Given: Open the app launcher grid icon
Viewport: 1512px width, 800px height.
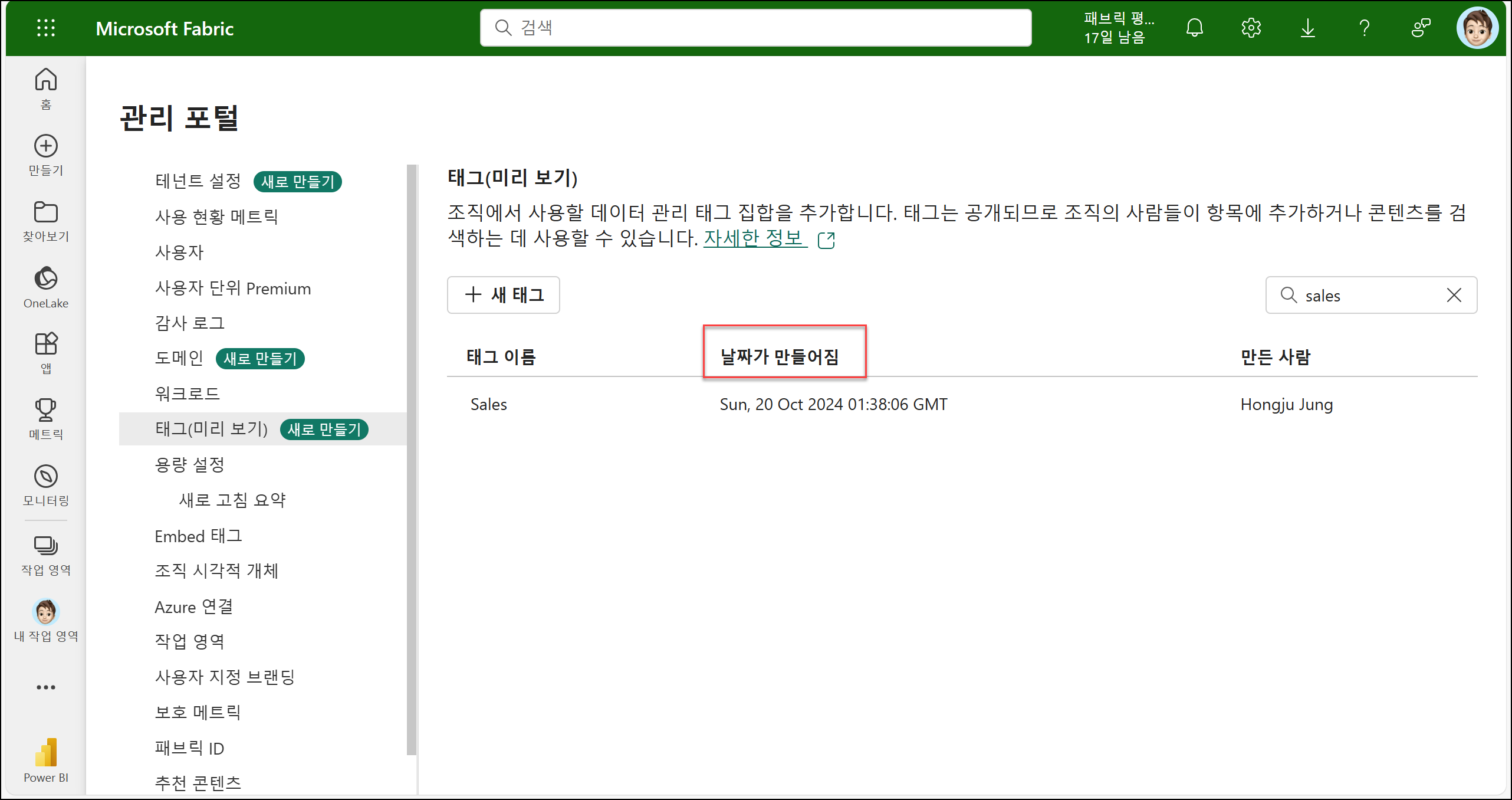Looking at the screenshot, I should point(45,28).
